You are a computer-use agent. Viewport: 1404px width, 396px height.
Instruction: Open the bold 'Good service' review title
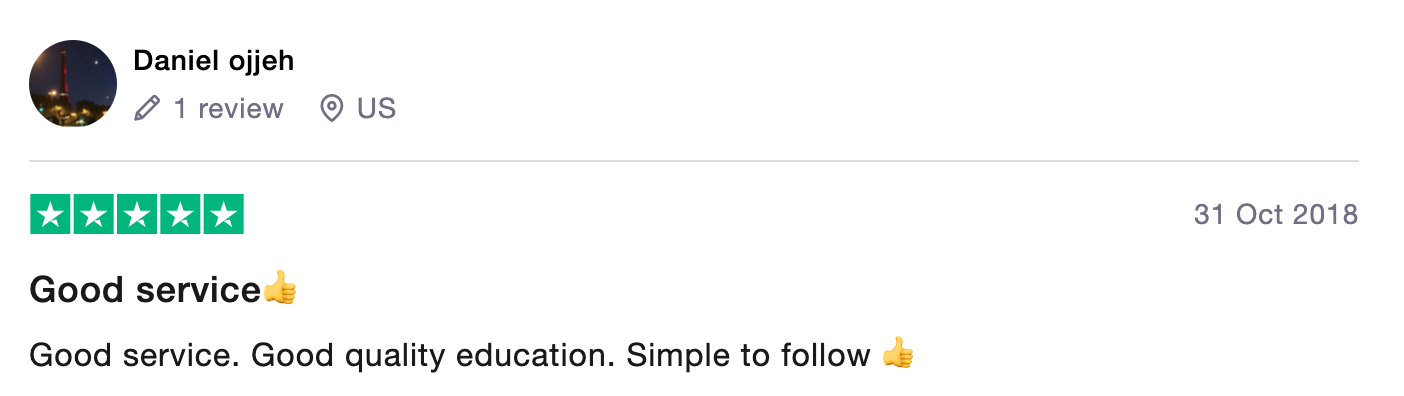coord(146,290)
